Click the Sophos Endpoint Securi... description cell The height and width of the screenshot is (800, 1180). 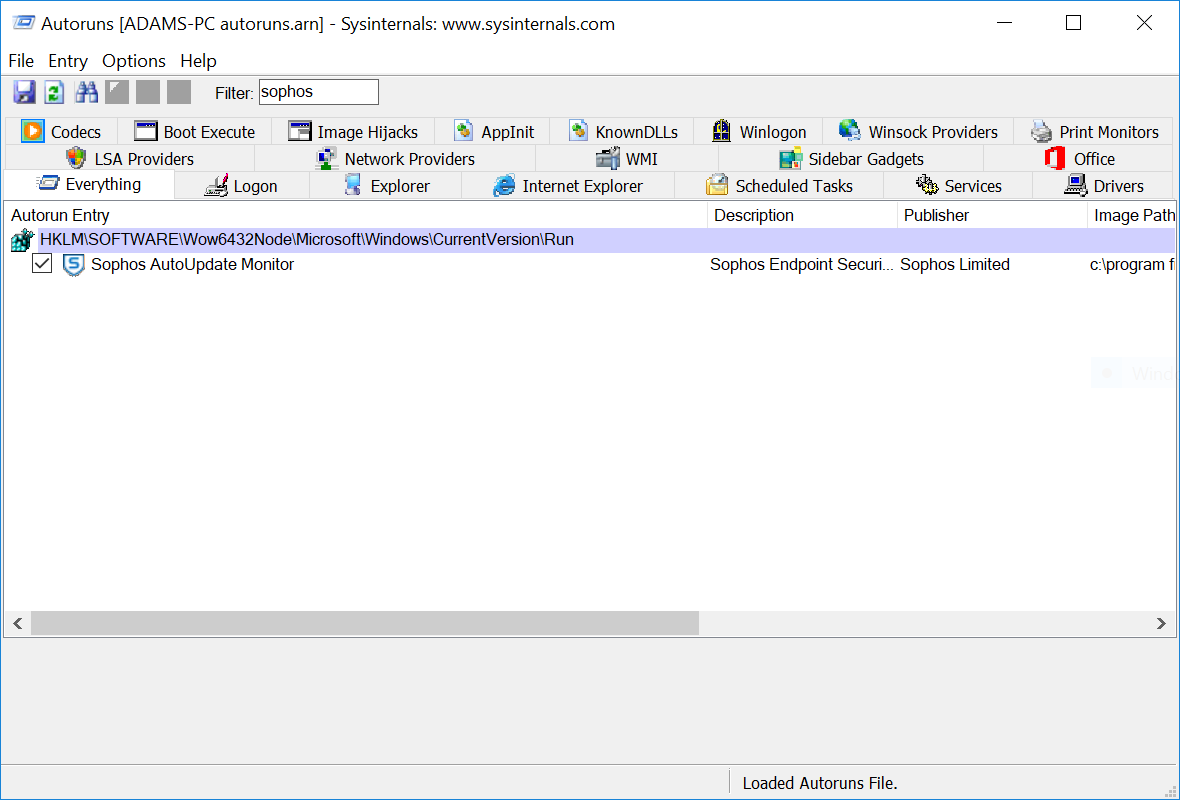[801, 264]
